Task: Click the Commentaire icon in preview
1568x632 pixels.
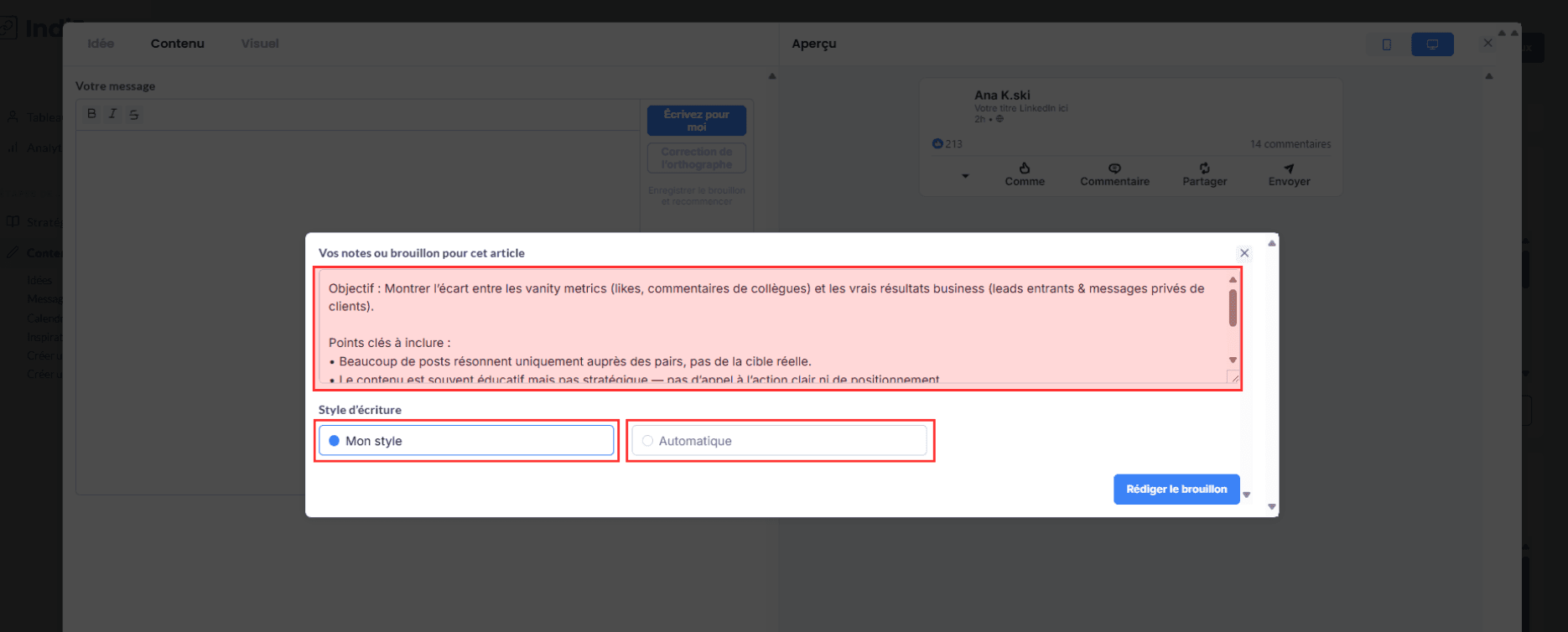Action: point(1114,168)
